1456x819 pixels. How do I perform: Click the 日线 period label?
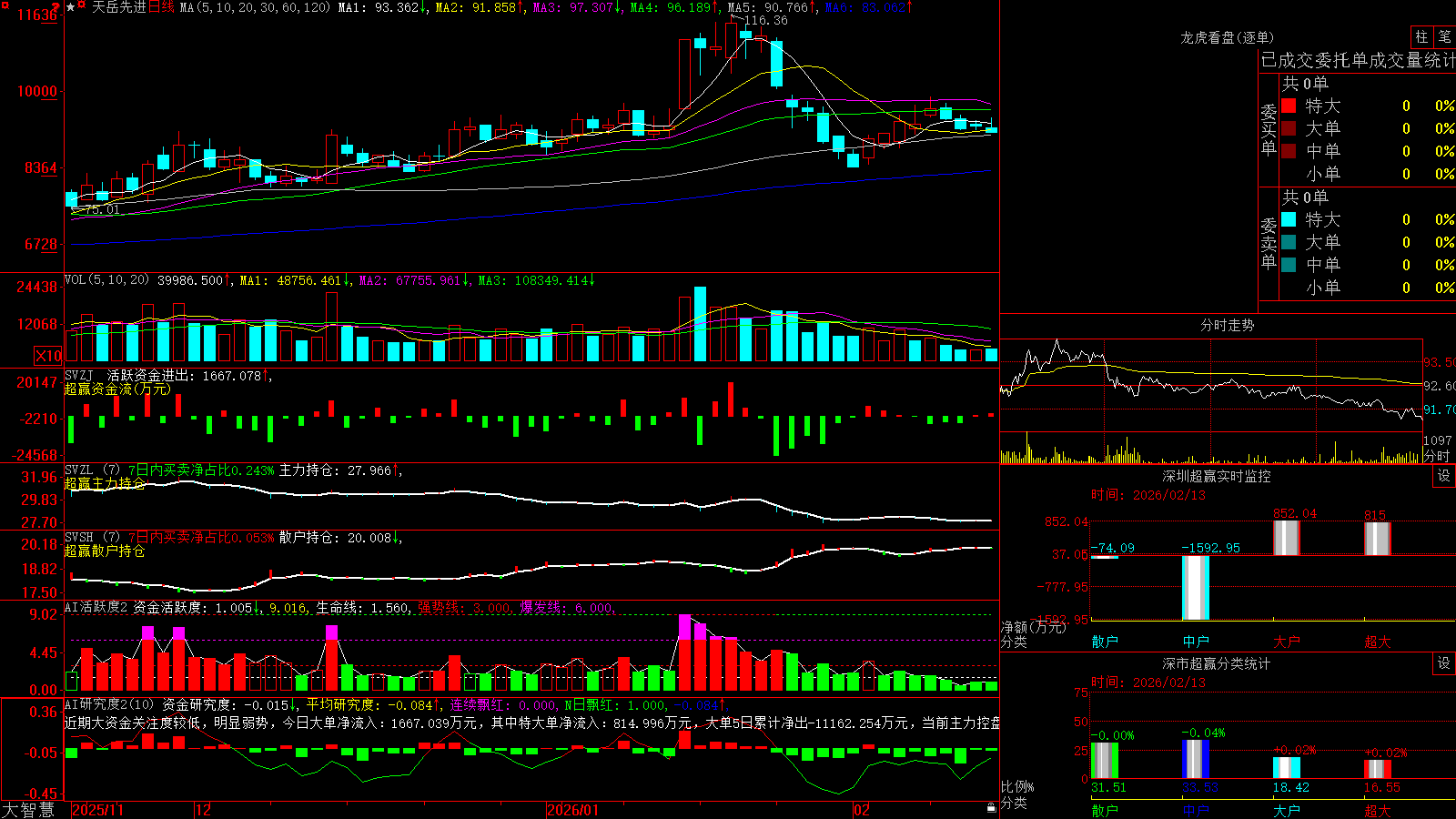160,7
